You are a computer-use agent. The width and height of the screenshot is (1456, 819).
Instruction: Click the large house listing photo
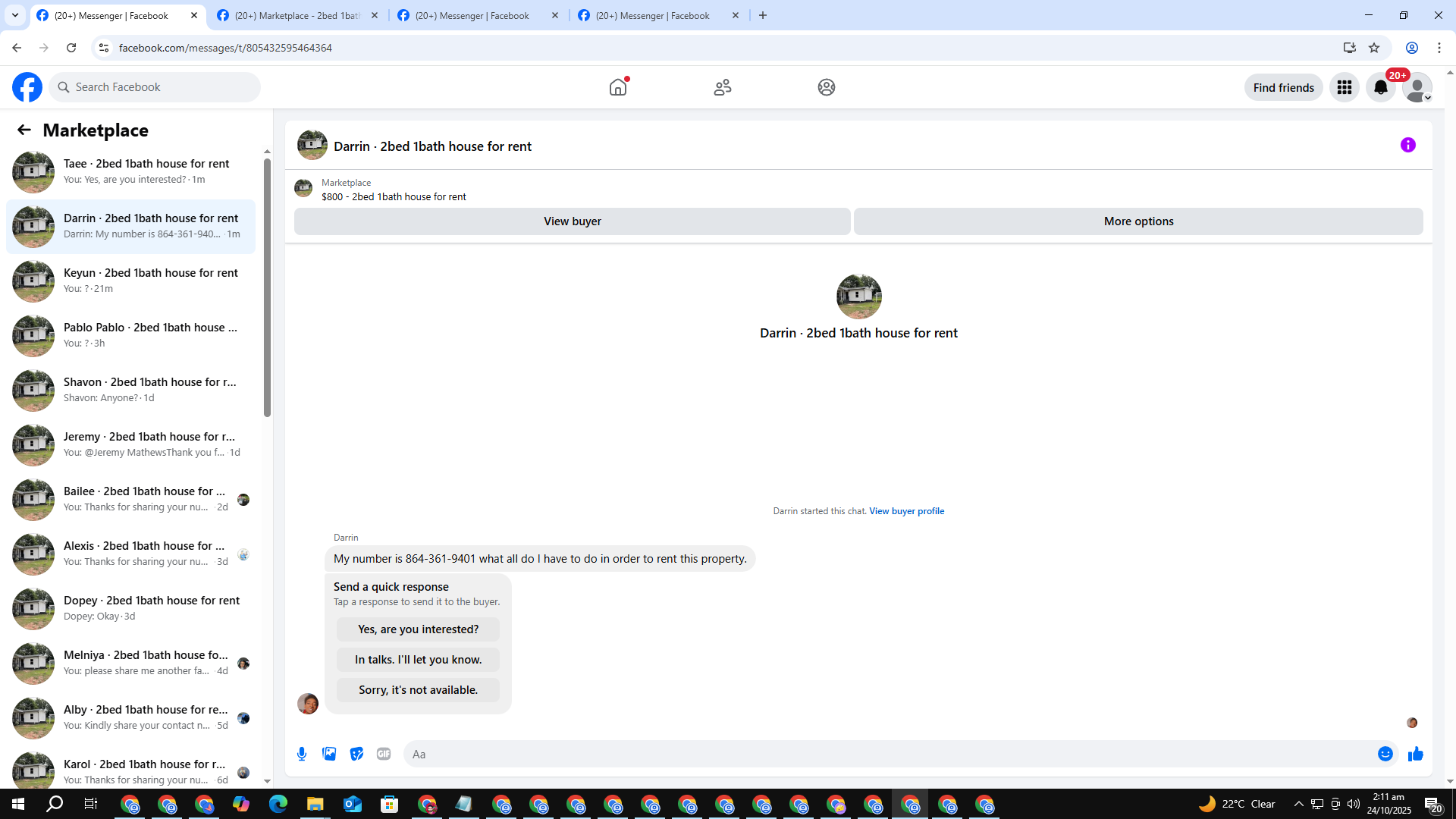pyautogui.click(x=858, y=297)
